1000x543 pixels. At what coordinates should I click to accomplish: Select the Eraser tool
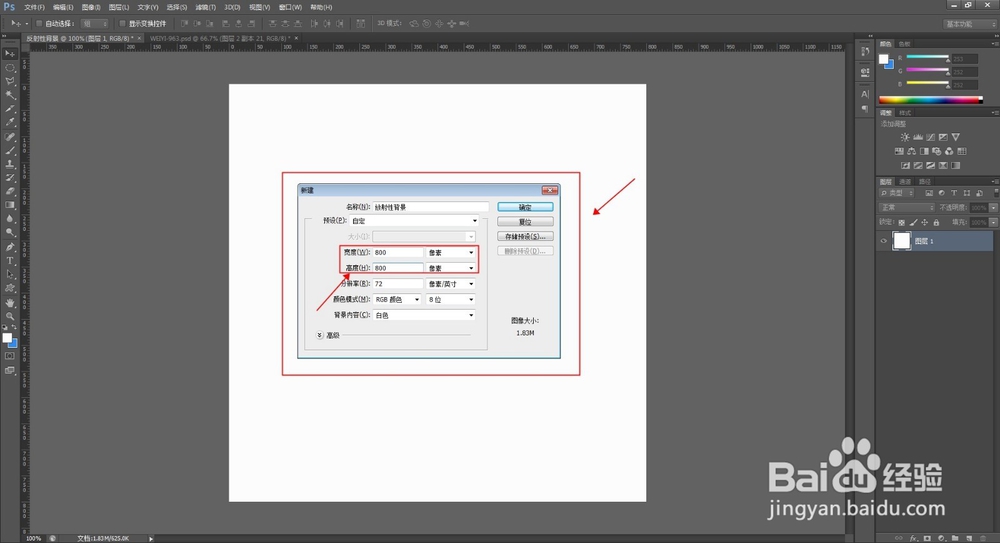coord(10,191)
